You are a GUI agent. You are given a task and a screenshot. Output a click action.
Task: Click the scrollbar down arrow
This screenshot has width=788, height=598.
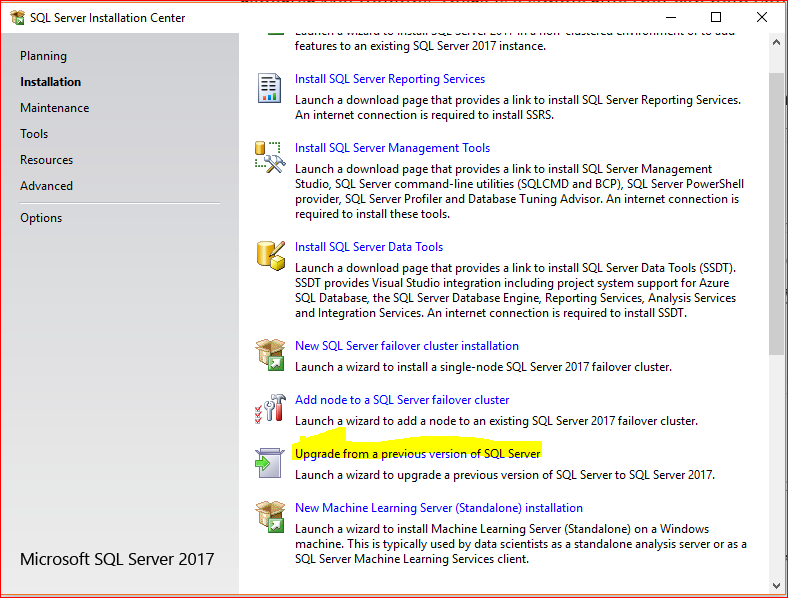(x=776, y=585)
